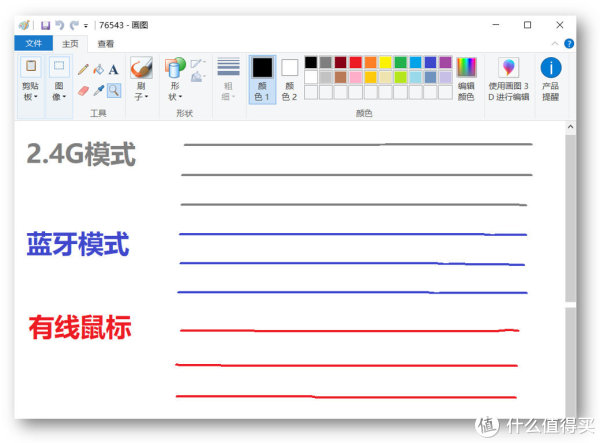Image resolution: width=600 pixels, height=443 pixels.
Task: Open the File menu tab
Action: tap(34, 43)
